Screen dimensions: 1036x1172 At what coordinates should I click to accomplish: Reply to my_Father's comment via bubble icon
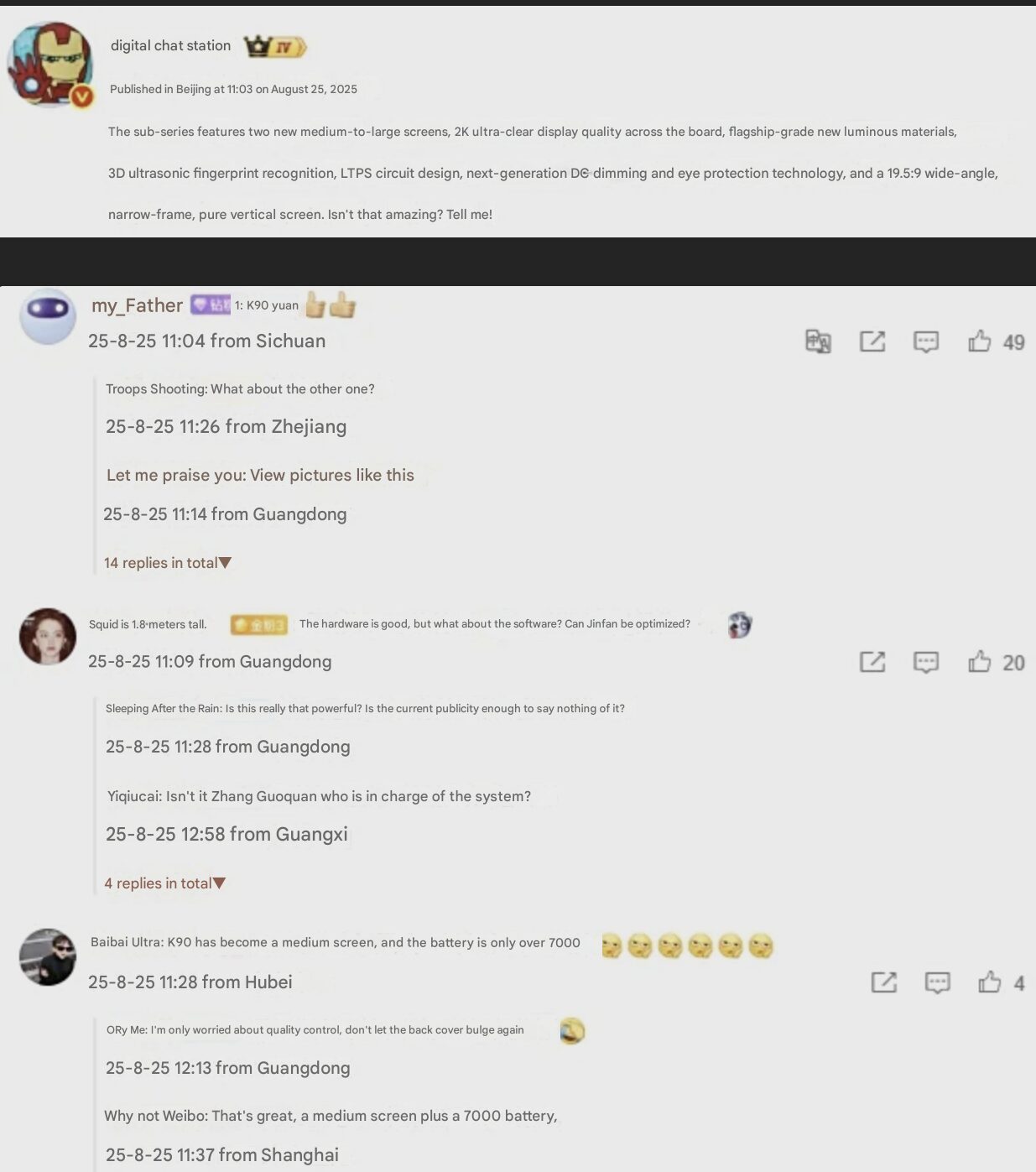926,342
